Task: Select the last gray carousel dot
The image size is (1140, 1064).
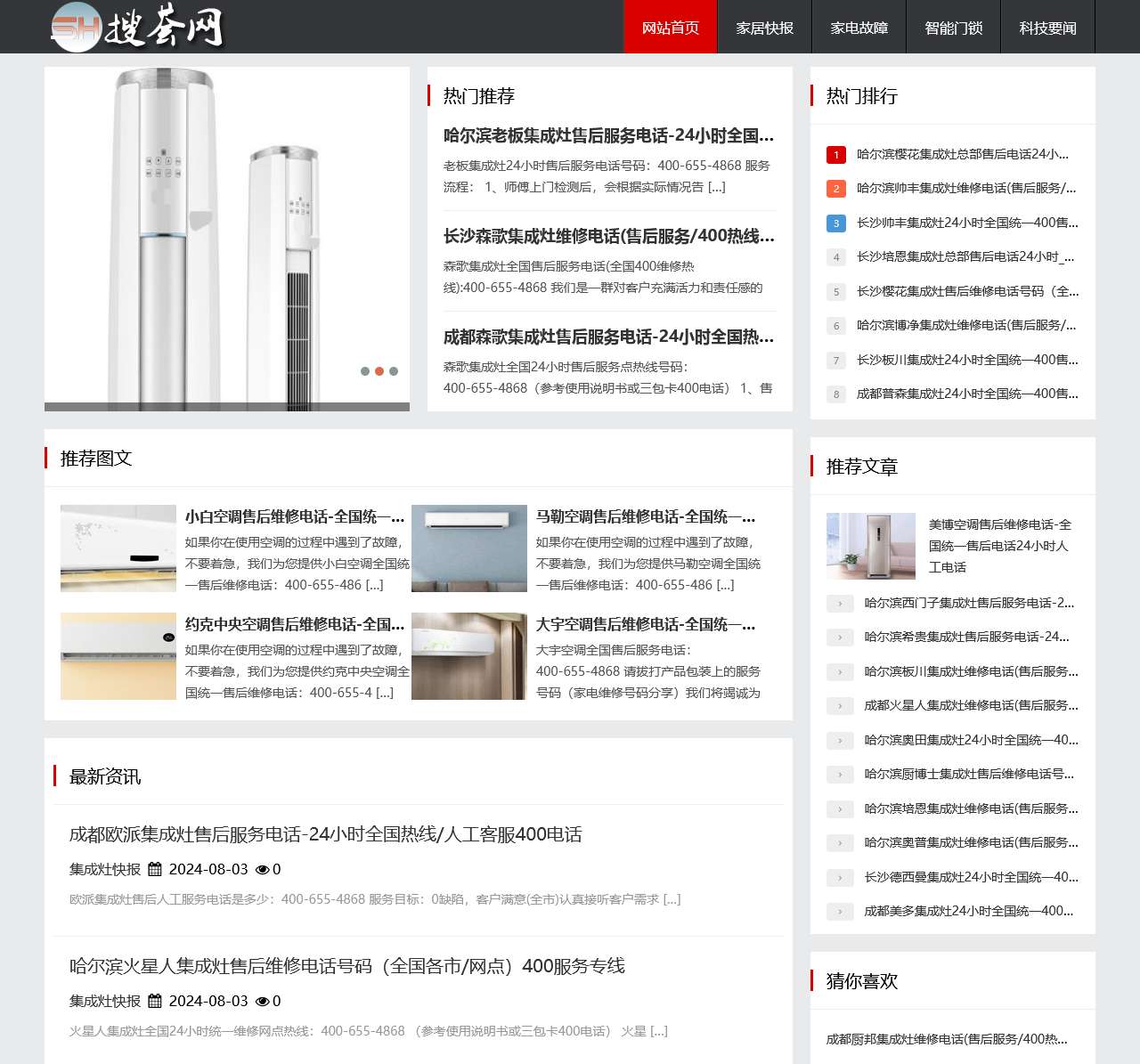Action: tap(395, 371)
